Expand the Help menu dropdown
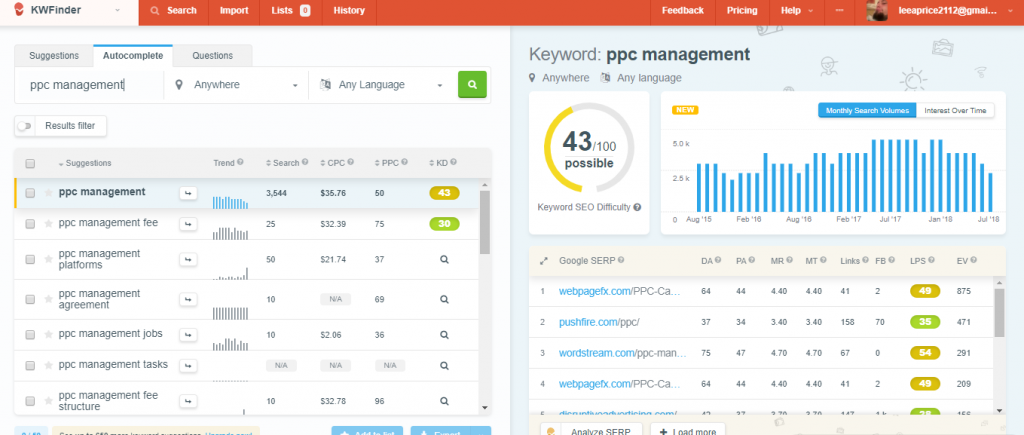This screenshot has width=1024, height=435. click(797, 10)
